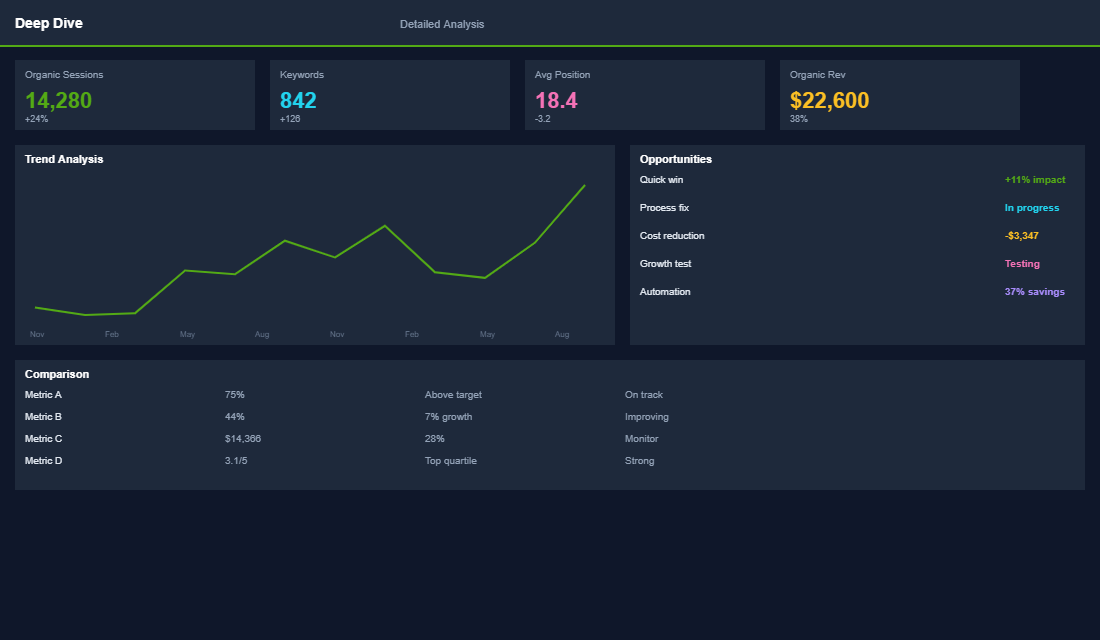Select the Deep Dive header title
The image size is (1100, 640).
(49, 22)
